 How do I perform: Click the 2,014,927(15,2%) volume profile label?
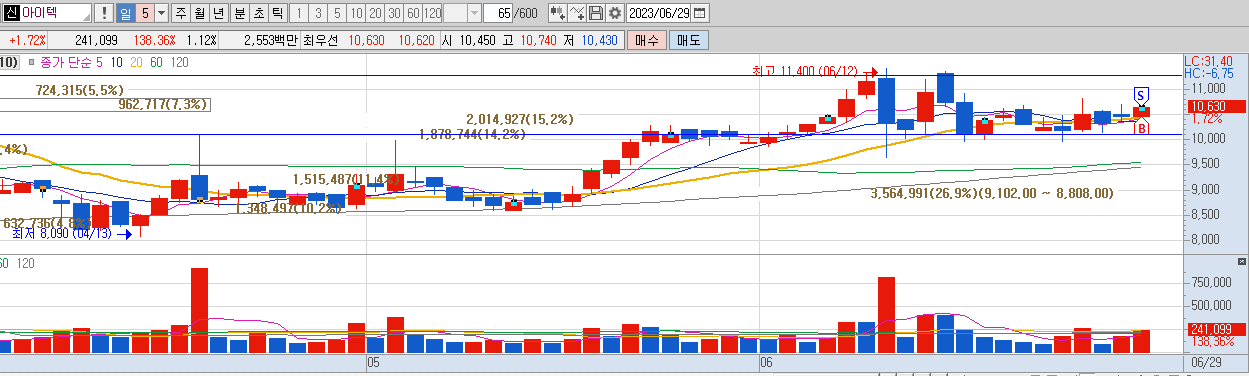(x=520, y=119)
